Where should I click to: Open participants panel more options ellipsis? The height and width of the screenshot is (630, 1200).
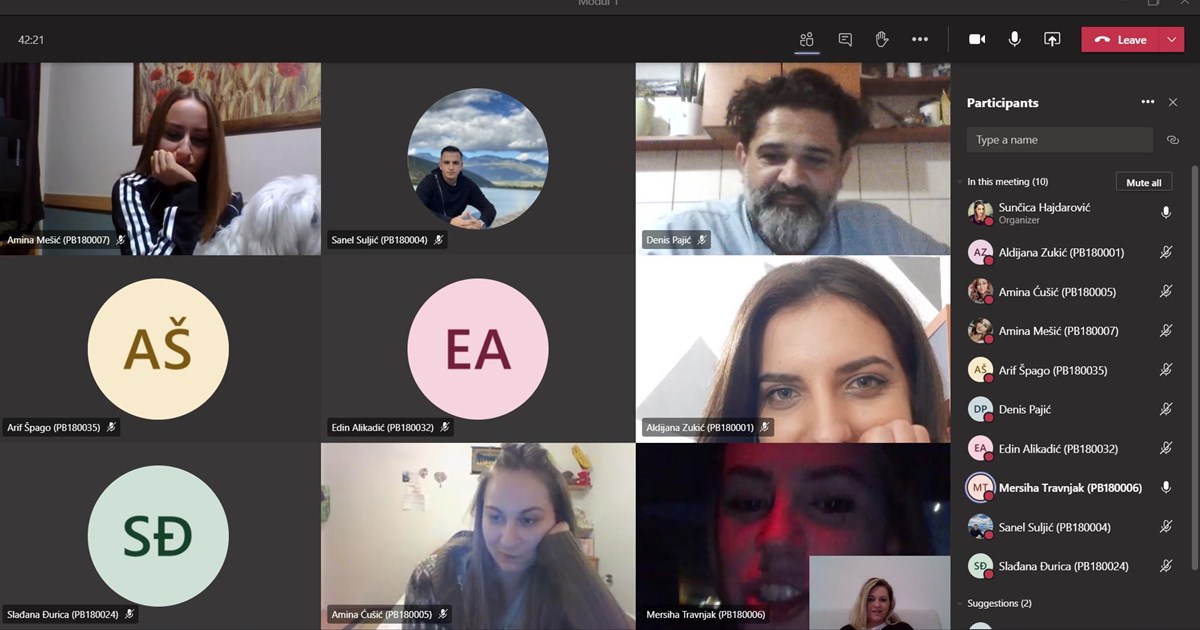point(1148,102)
